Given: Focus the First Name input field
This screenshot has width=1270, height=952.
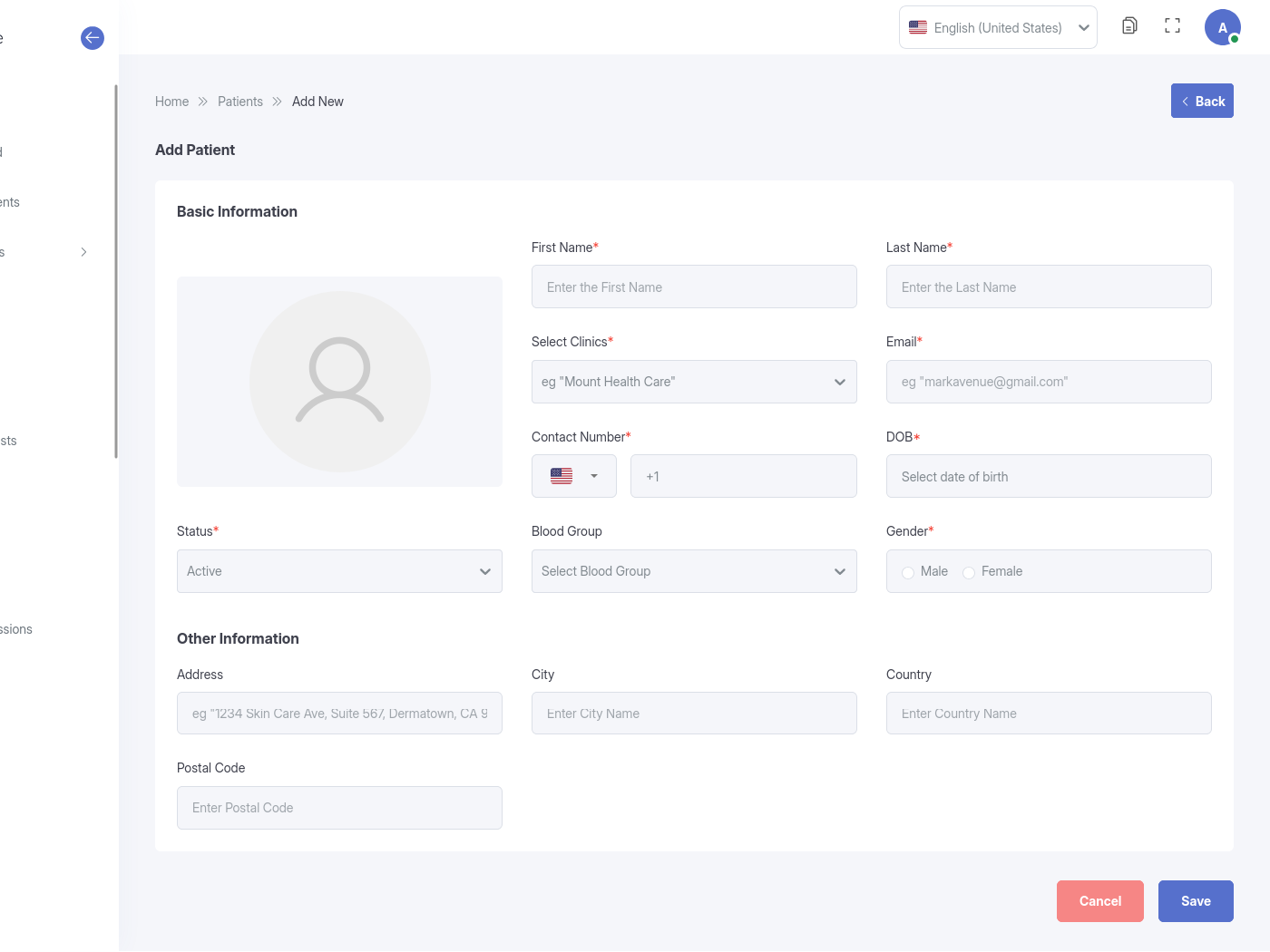Looking at the screenshot, I should [693, 287].
